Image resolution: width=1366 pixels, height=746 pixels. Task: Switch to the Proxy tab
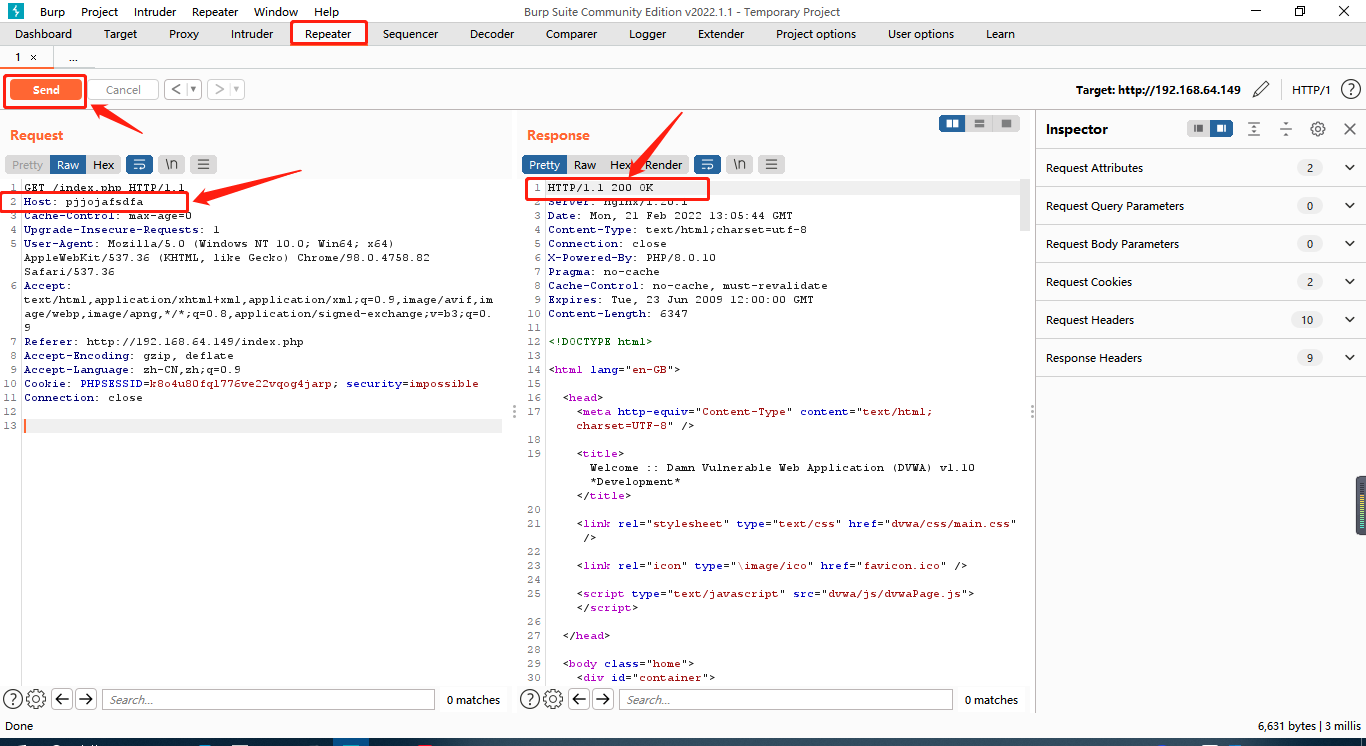[x=184, y=34]
